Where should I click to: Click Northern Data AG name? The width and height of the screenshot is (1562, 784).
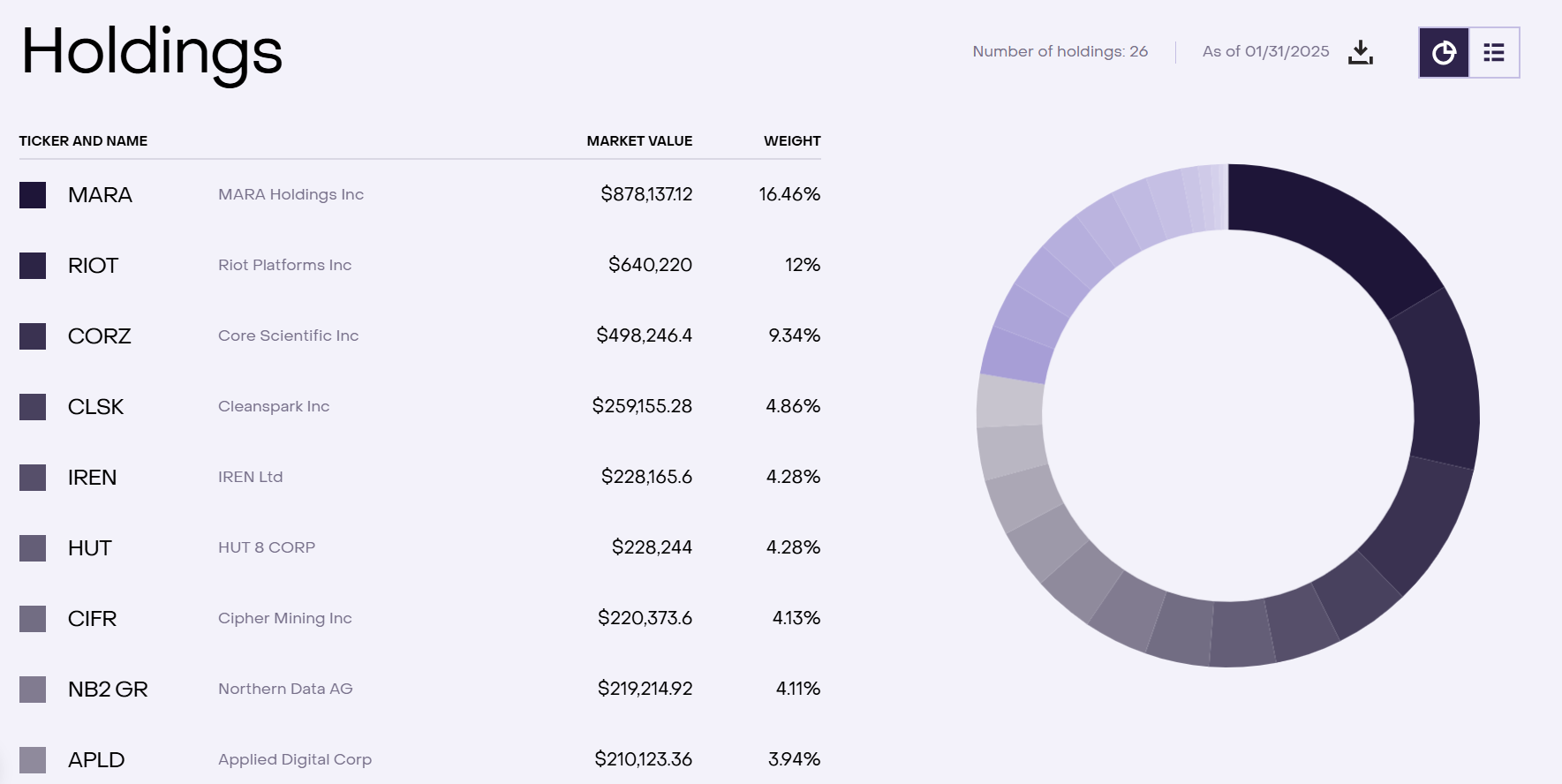point(285,689)
